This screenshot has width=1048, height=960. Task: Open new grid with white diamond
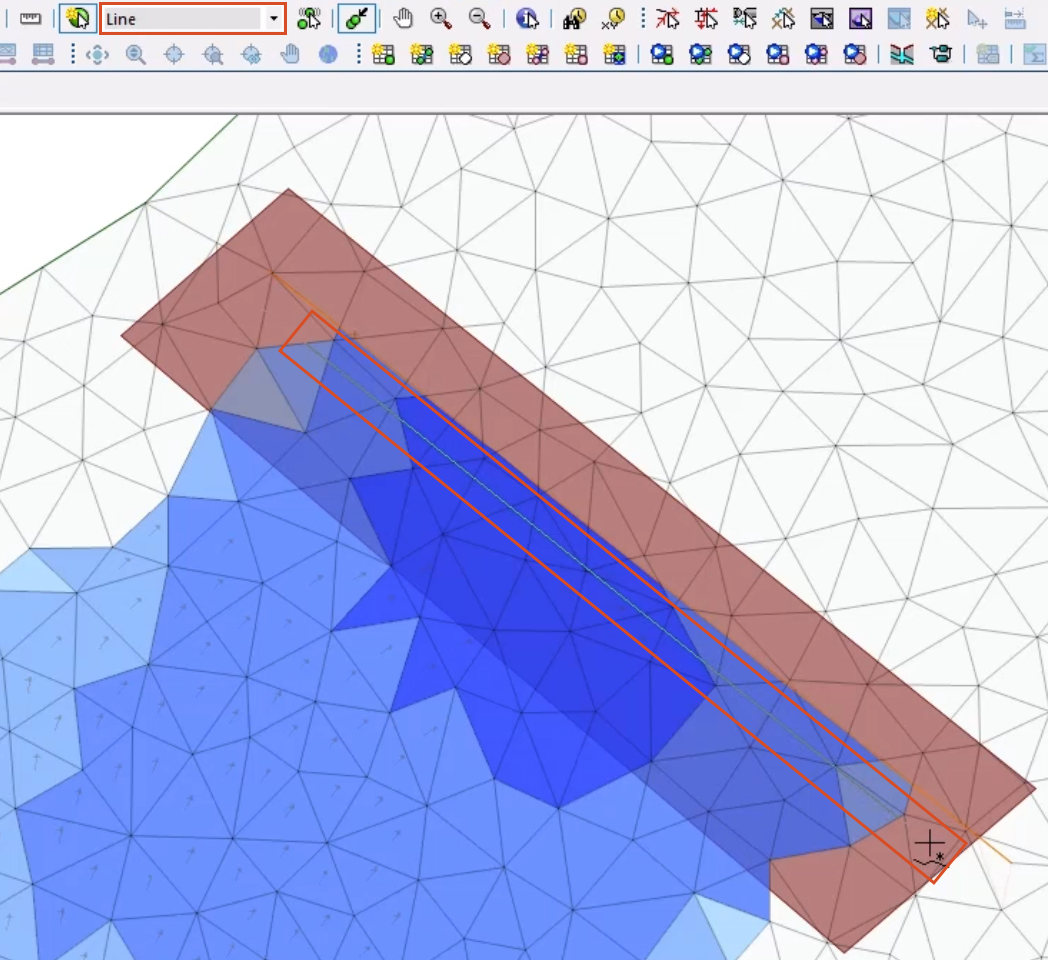click(x=461, y=54)
